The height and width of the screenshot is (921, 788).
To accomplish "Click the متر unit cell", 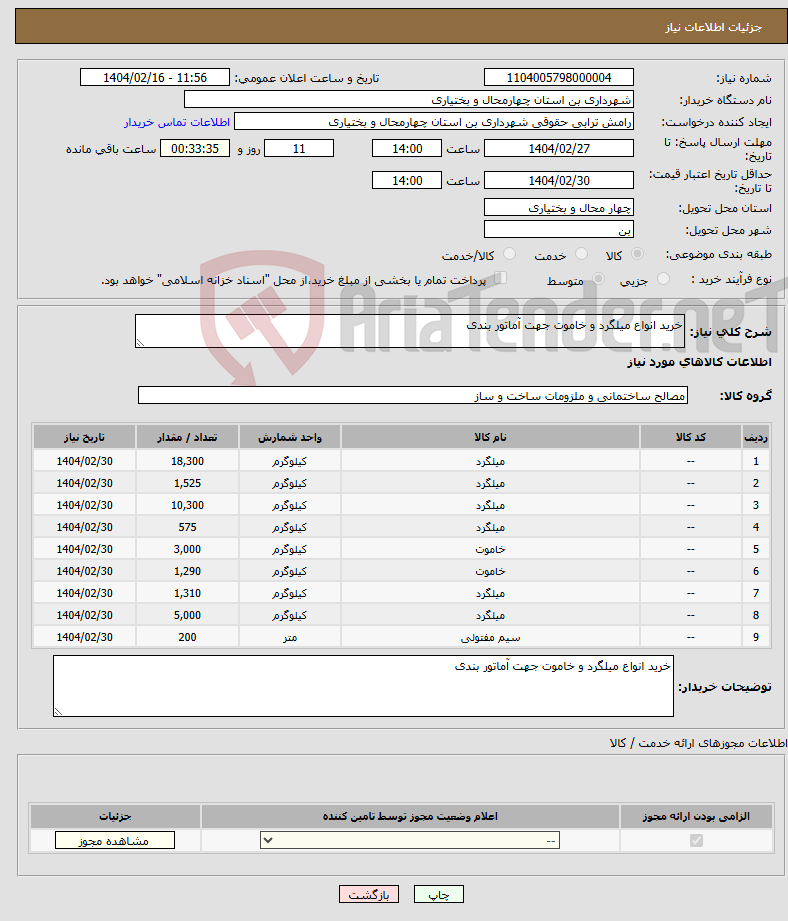I will coord(289,637).
